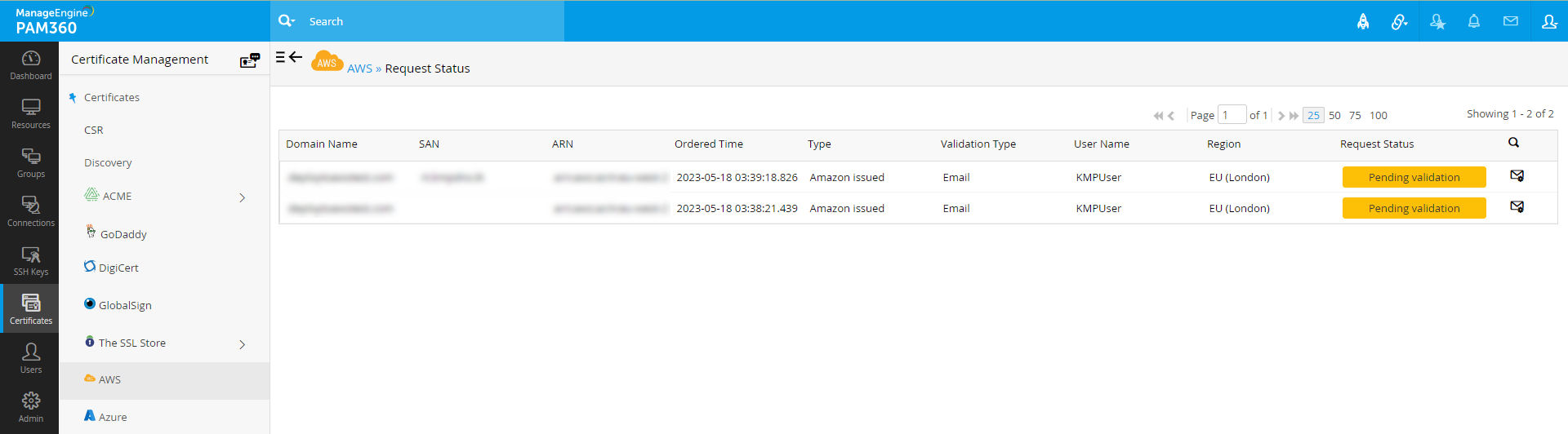Click the AWS breadcrumb link
The image size is (1568, 434).
[x=359, y=69]
